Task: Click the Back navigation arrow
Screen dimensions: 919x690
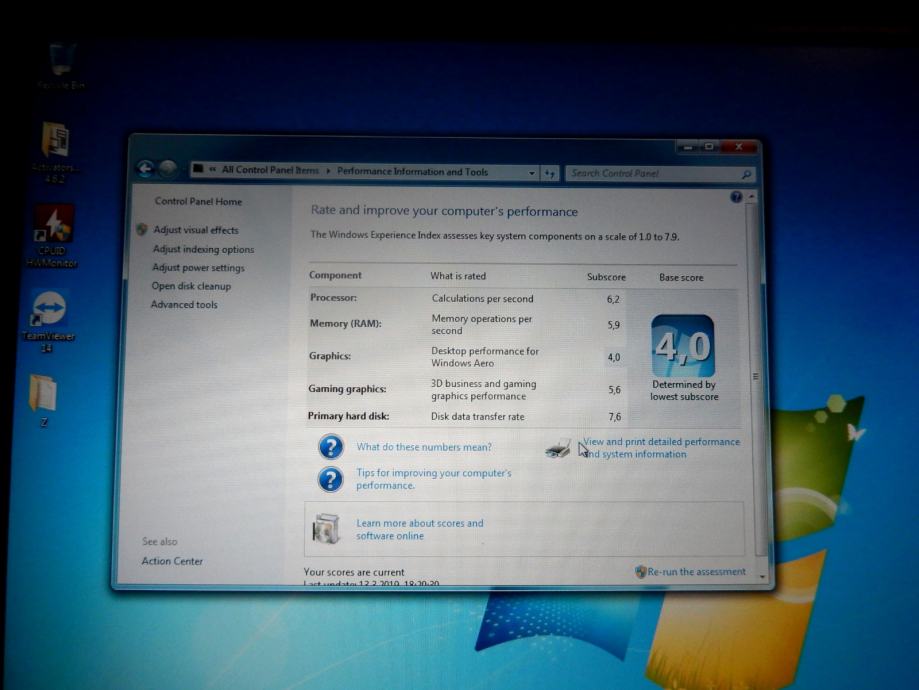Action: pos(145,169)
